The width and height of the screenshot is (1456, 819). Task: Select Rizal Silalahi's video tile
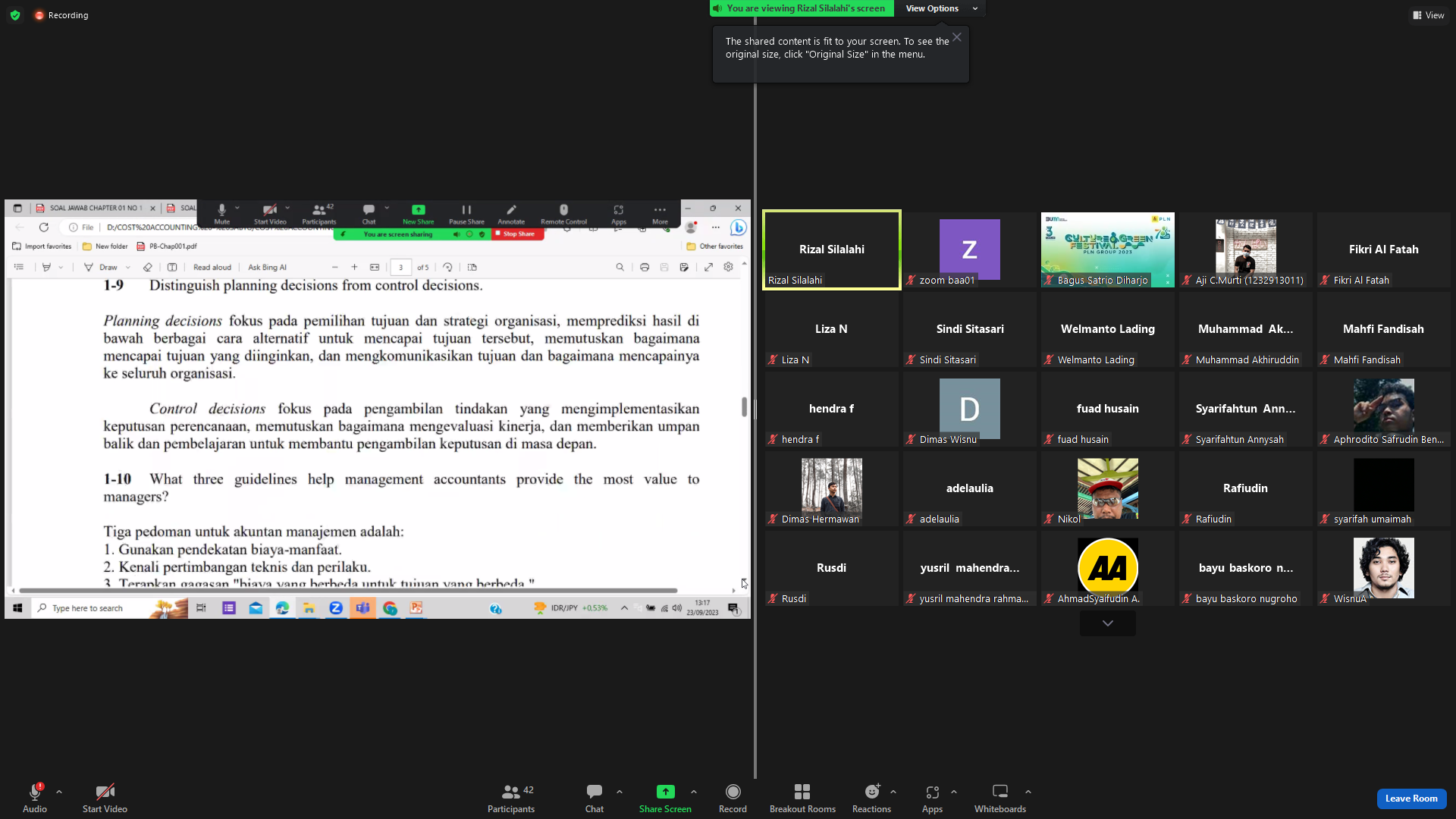click(832, 249)
